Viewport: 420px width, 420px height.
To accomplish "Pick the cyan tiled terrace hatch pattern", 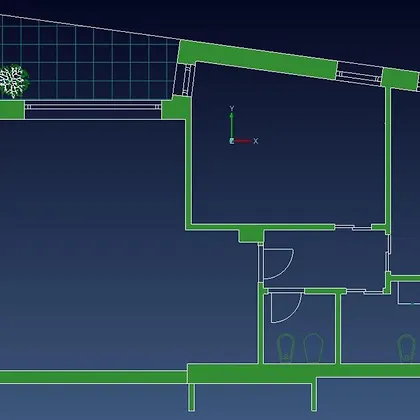I will point(88,58).
